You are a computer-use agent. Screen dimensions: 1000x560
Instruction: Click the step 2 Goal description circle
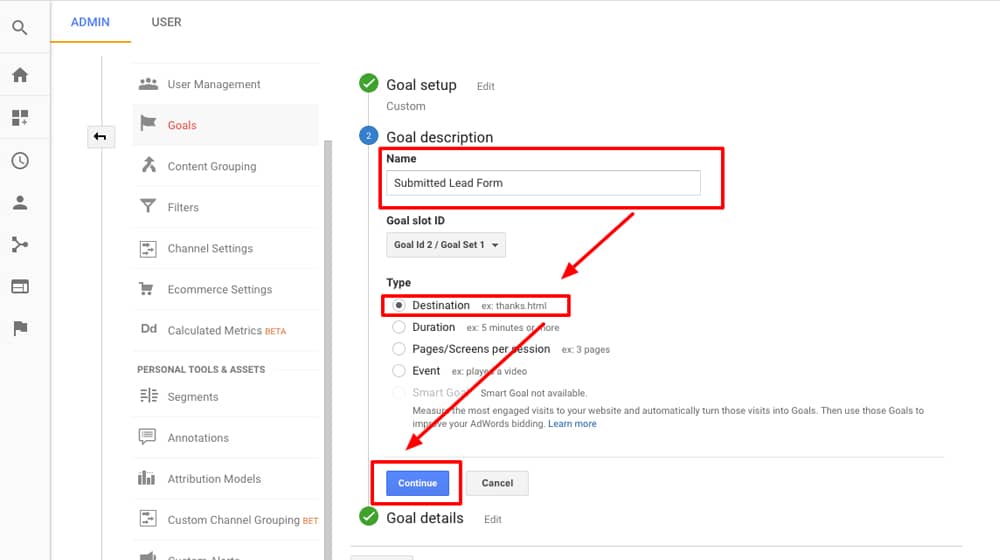[x=369, y=136]
